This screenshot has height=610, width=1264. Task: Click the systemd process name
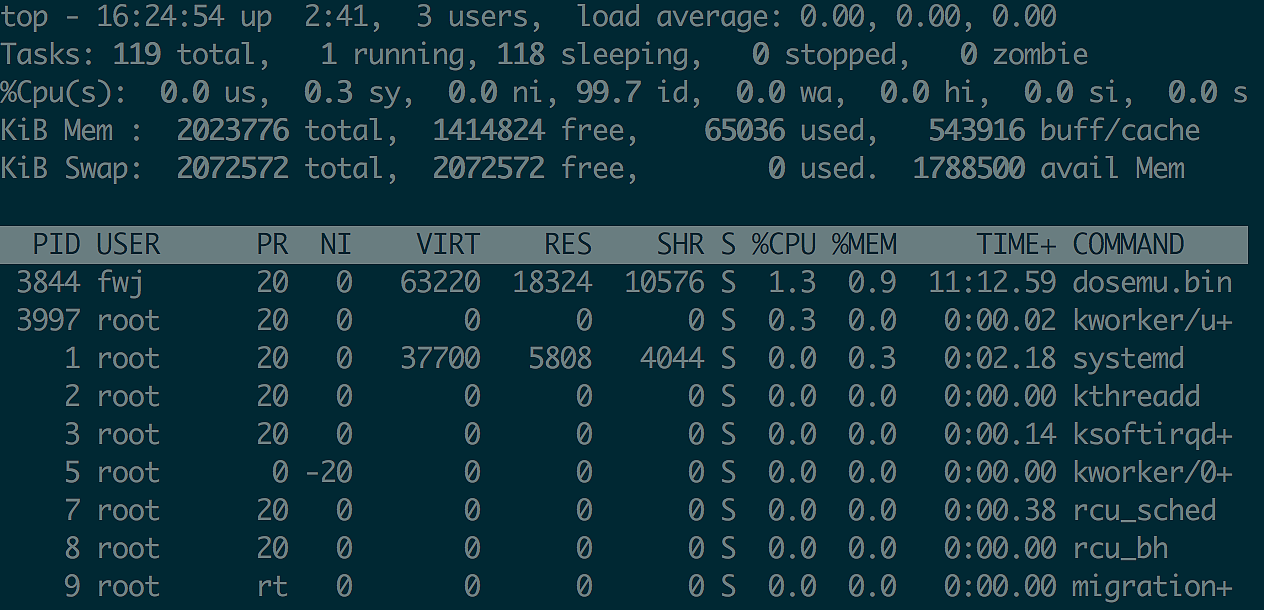tap(1128, 359)
